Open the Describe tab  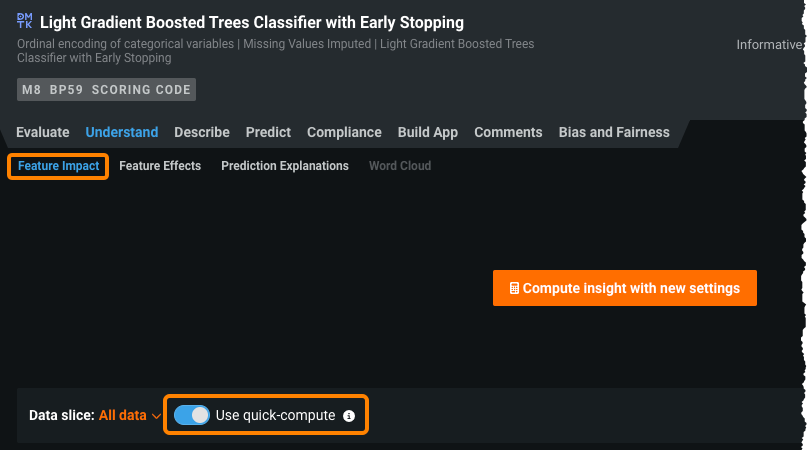click(202, 132)
